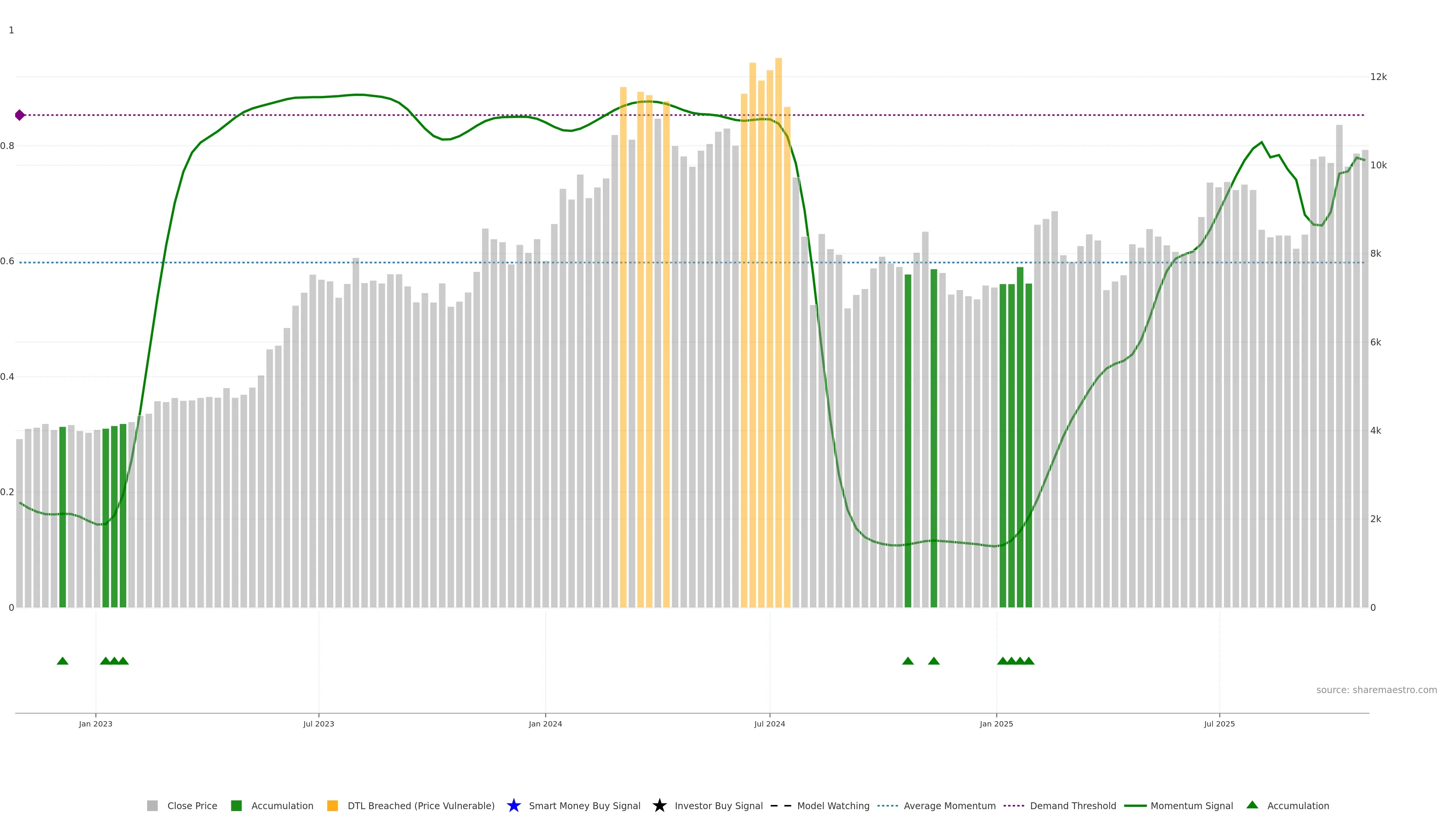Click the 0.8 left axis tick label
The image size is (1456, 819).
click(x=7, y=146)
